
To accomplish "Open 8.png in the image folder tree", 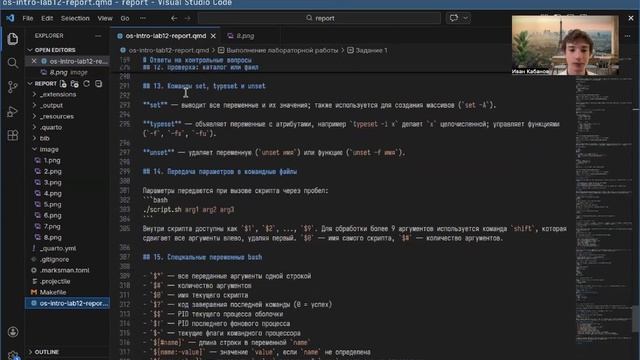I will (52, 238).
